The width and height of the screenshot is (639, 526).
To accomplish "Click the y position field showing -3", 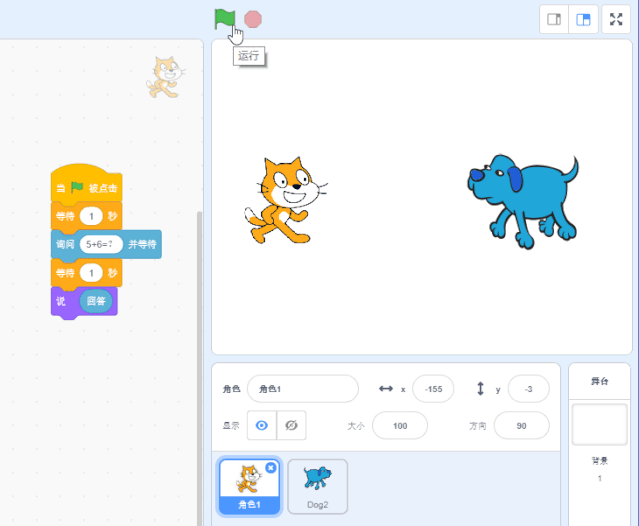I will coord(528,389).
